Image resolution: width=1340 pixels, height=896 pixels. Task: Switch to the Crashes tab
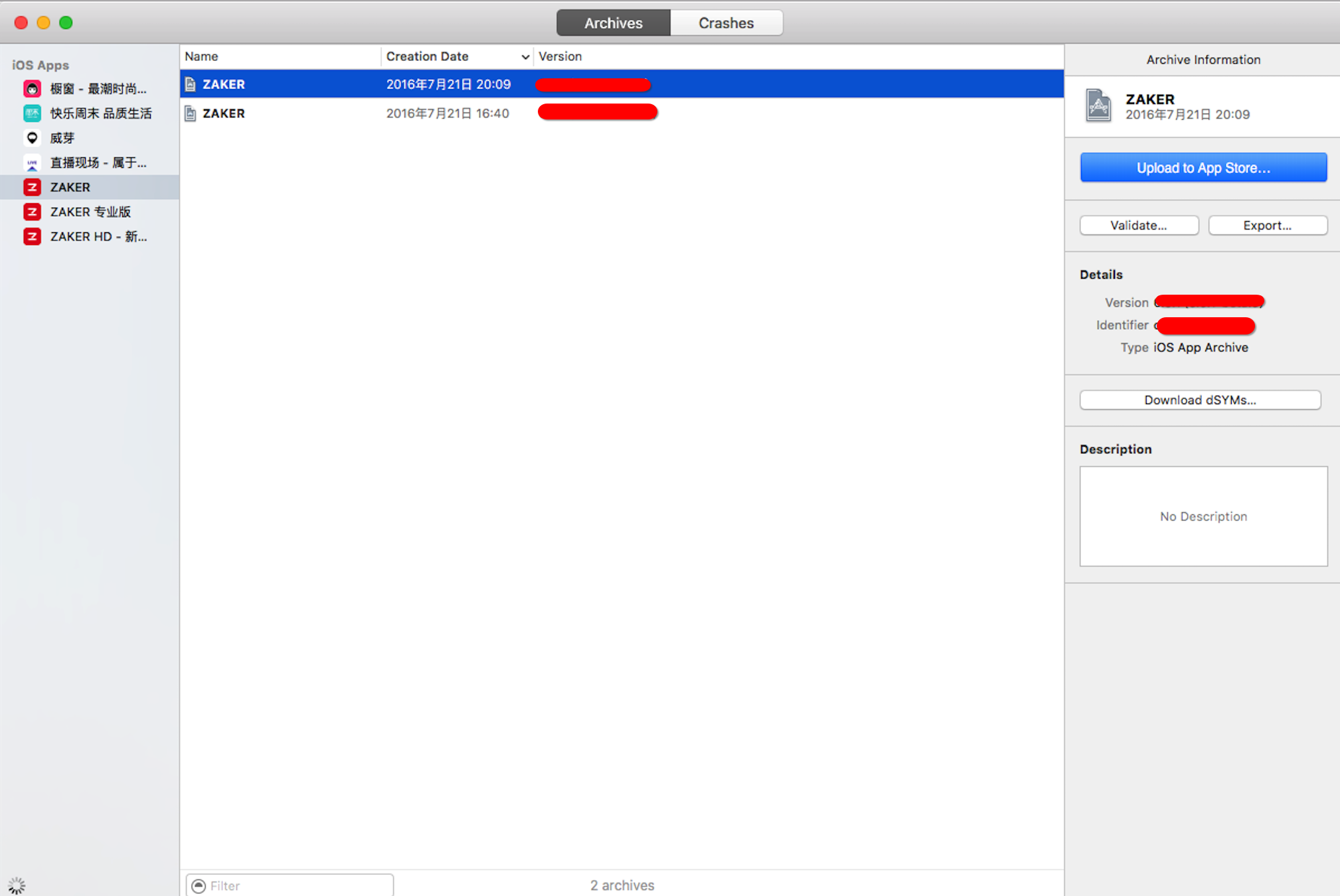coord(726,23)
